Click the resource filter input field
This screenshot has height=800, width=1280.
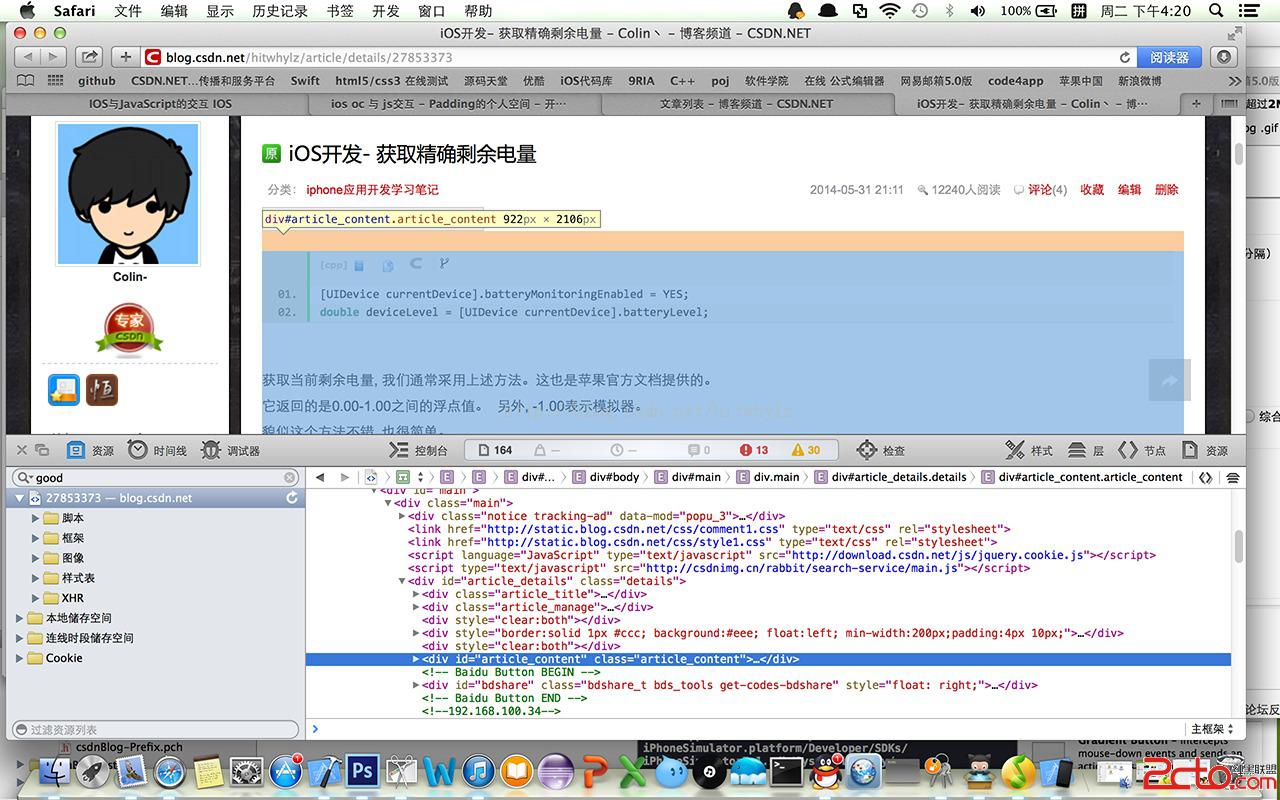155,730
